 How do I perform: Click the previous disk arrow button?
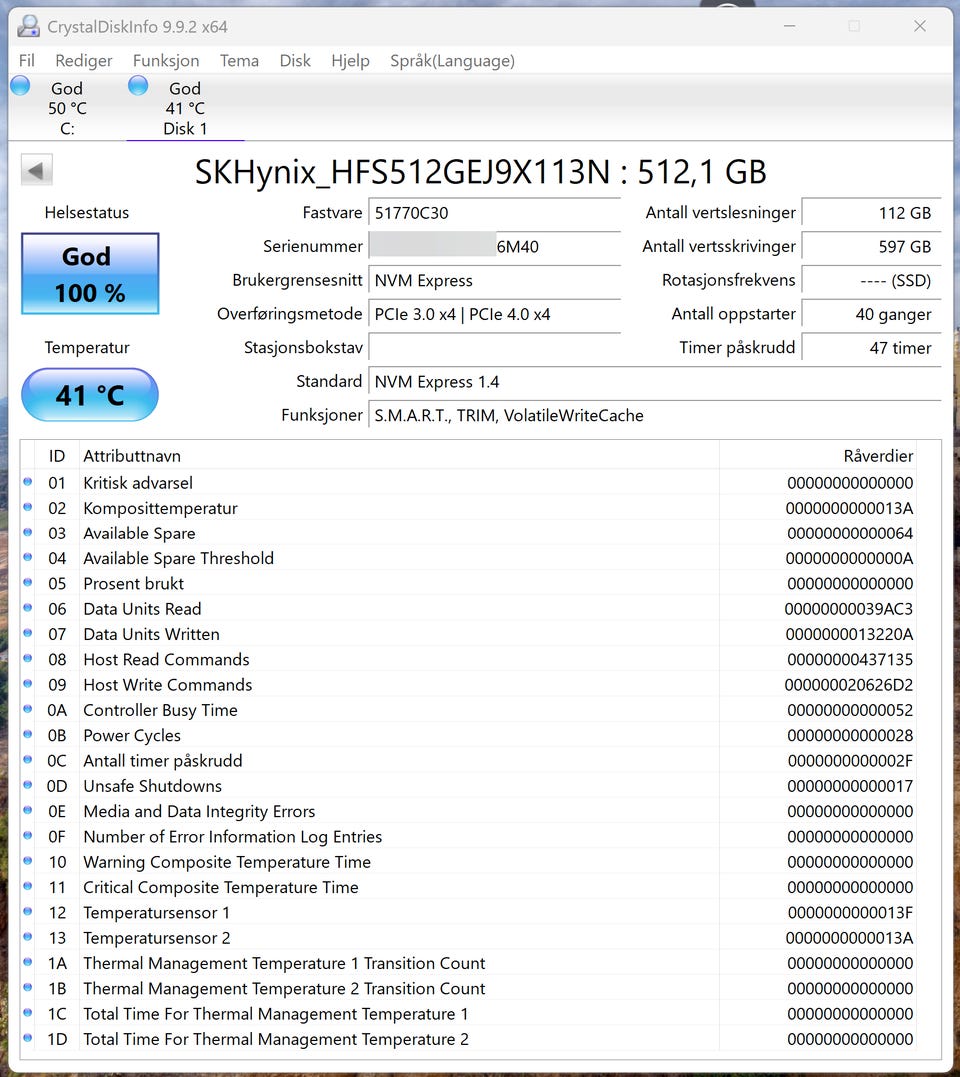click(36, 170)
